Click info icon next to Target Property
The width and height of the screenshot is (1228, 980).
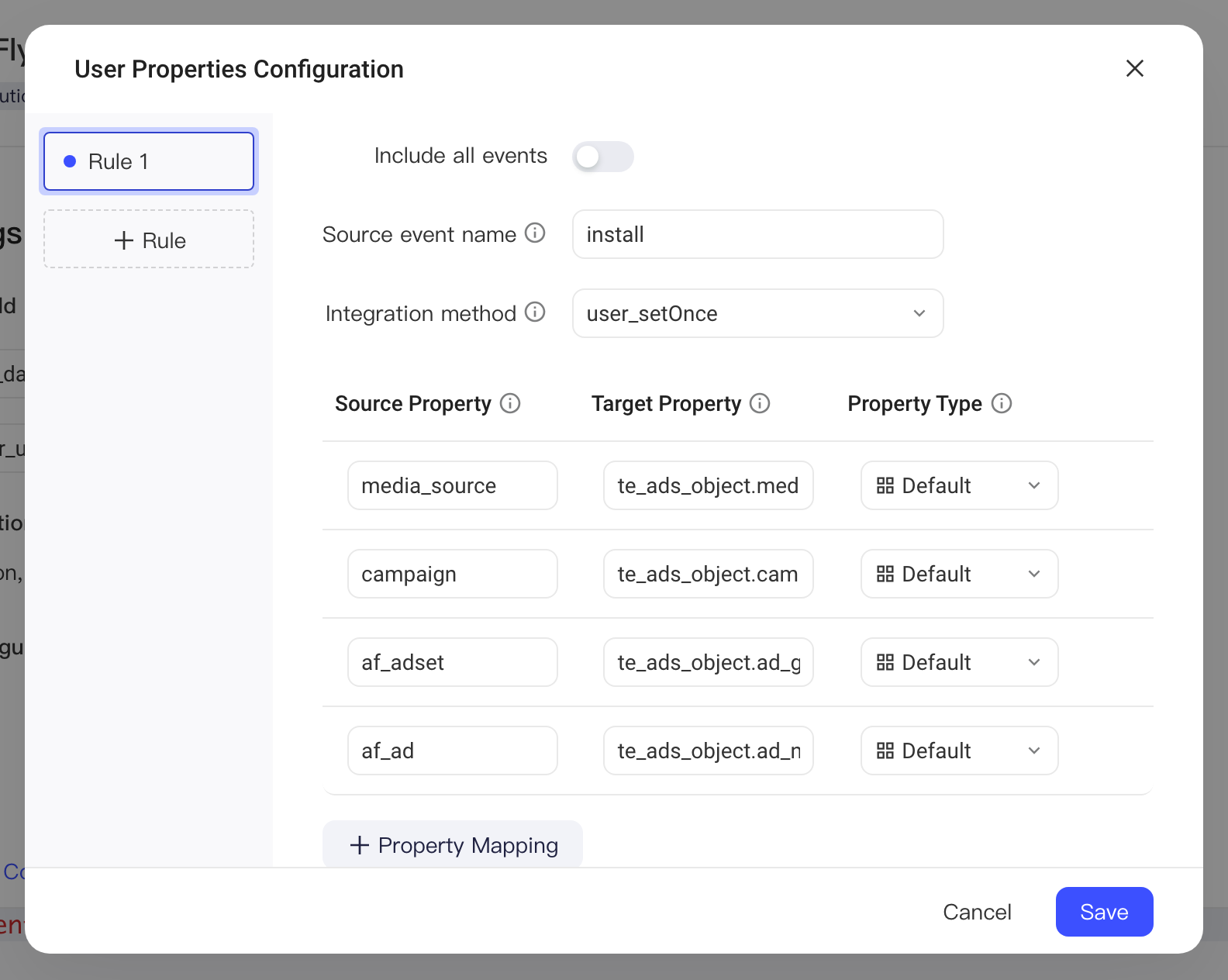pyautogui.click(x=760, y=403)
